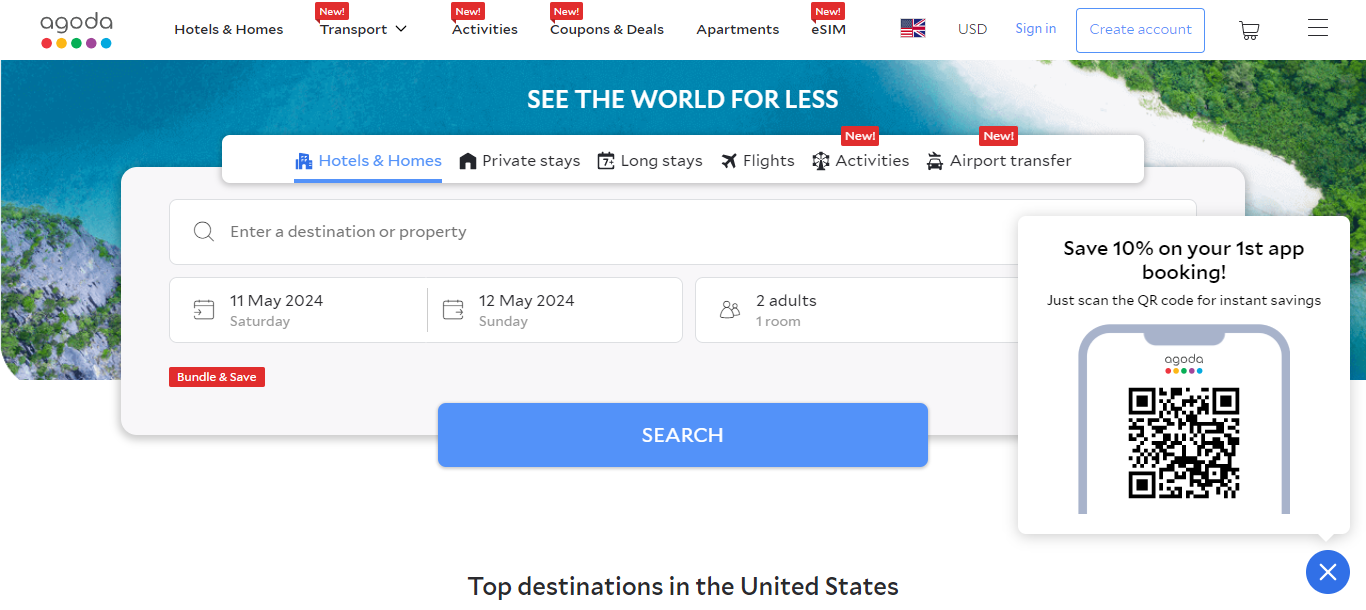Open the shopping cart icon
The image size is (1366, 610).
tap(1249, 30)
